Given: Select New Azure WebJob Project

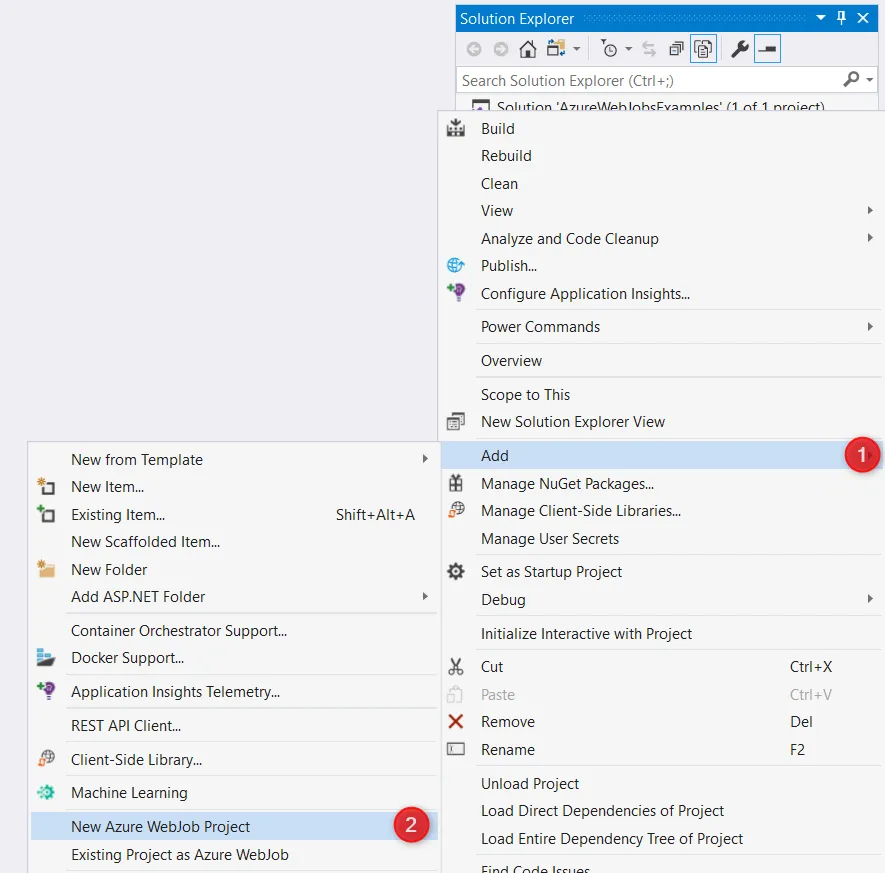Looking at the screenshot, I should coord(234,827).
